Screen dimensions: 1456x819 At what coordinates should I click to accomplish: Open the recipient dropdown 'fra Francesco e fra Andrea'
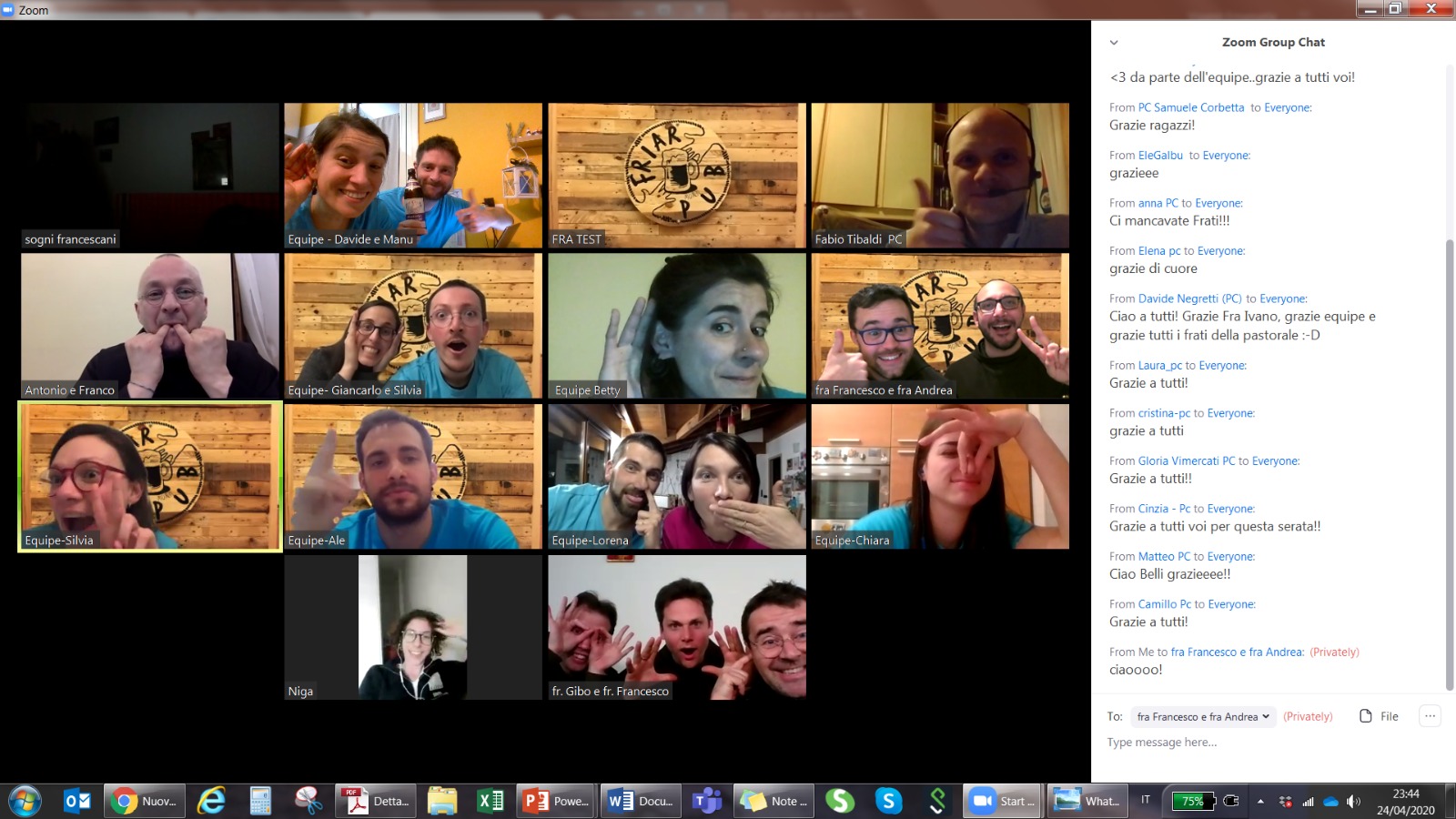1203,717
